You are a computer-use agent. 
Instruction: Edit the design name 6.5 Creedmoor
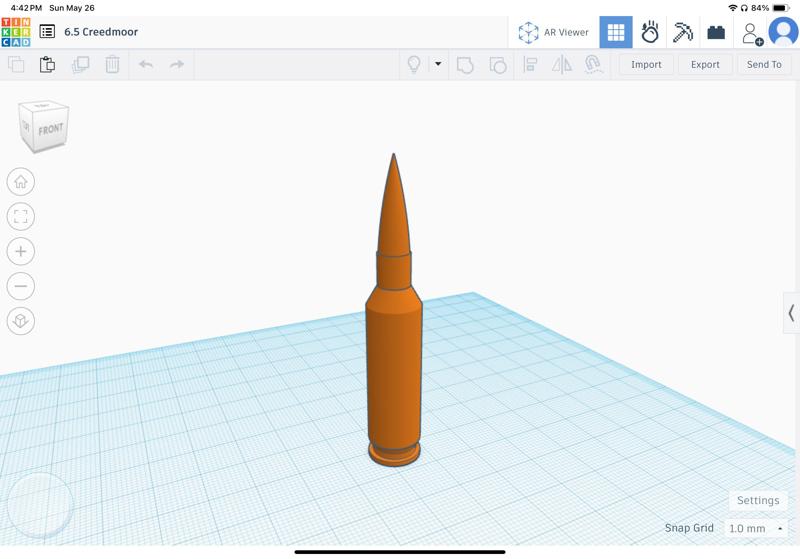101,32
